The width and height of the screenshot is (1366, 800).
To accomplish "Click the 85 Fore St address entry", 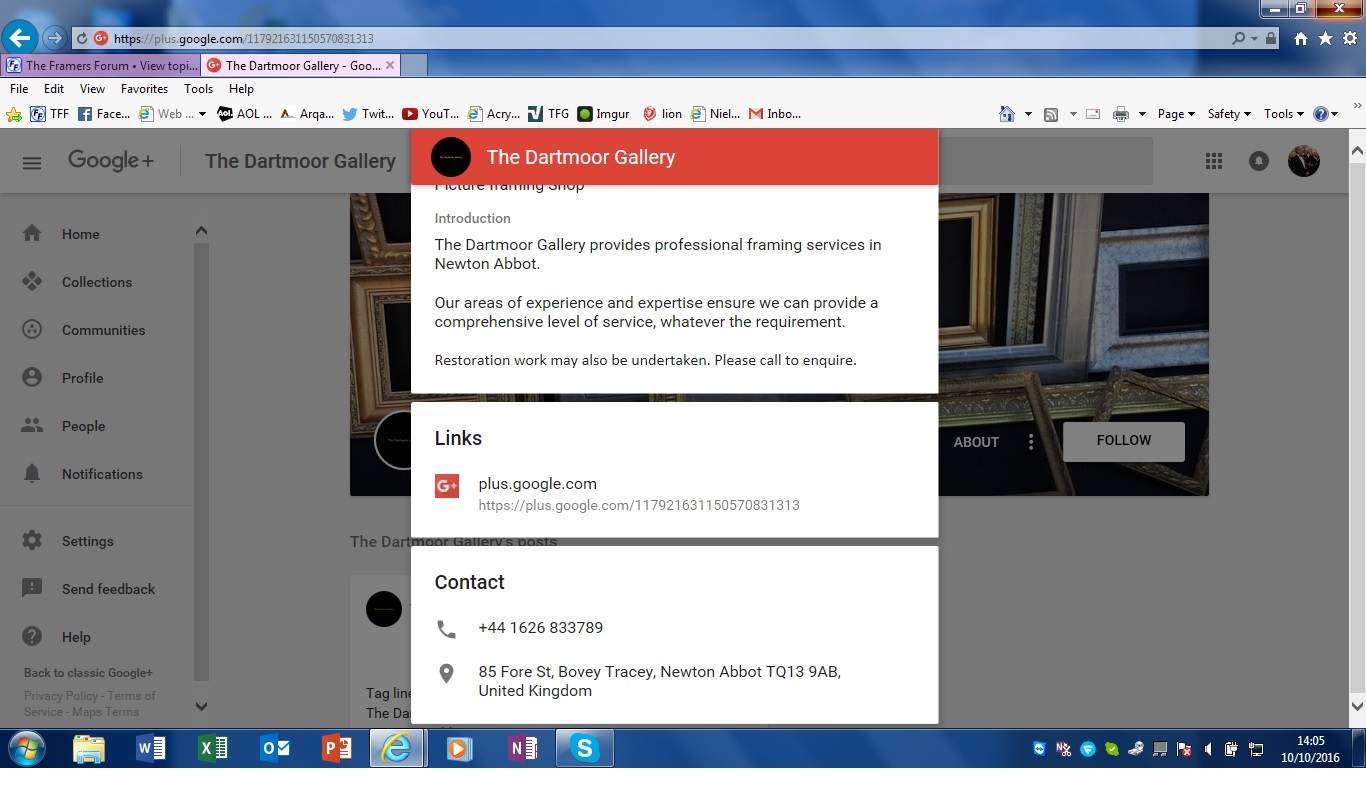I will click(659, 681).
